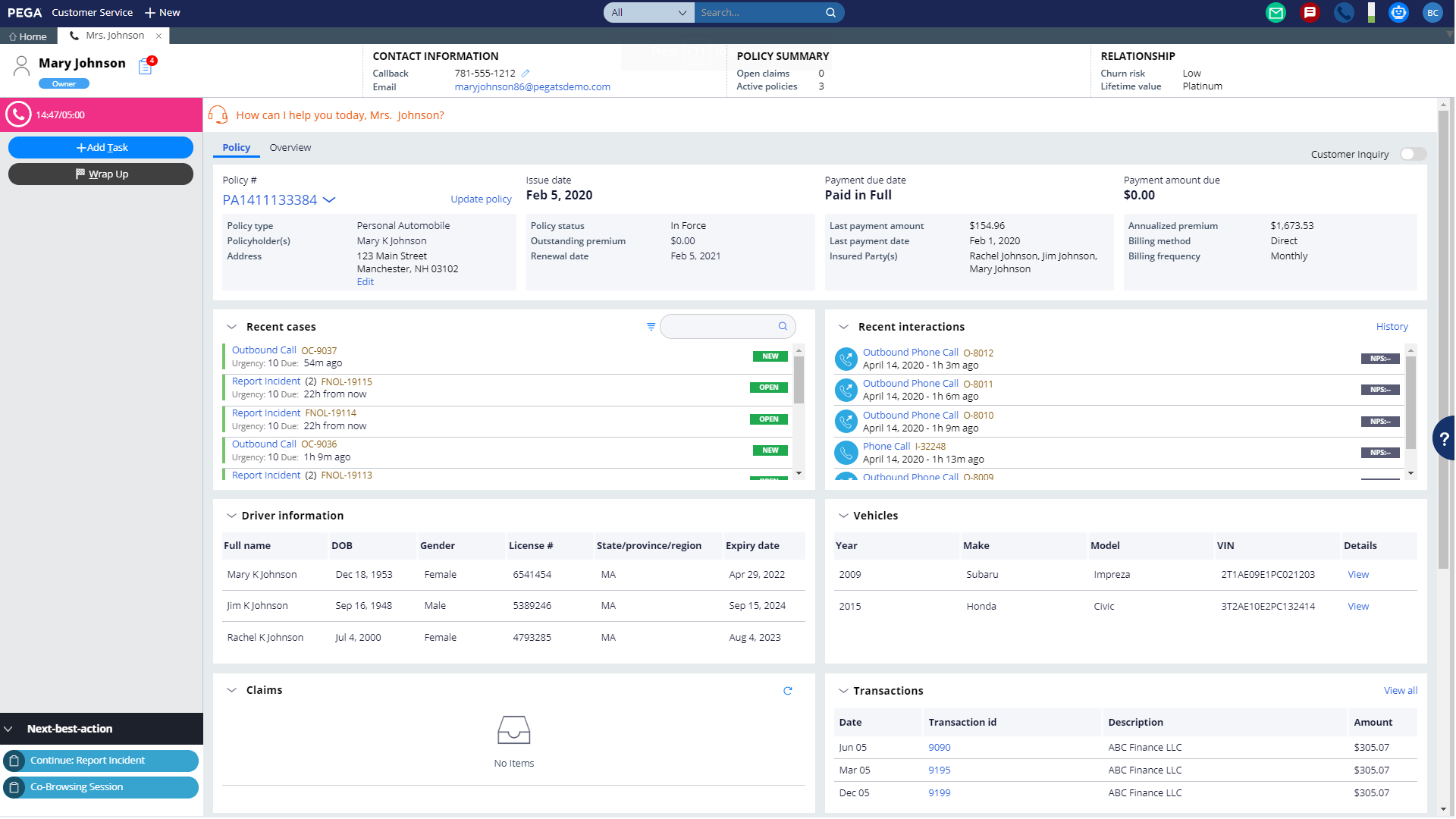Open Mary Johnson's clipboard notifications icon

(x=146, y=67)
